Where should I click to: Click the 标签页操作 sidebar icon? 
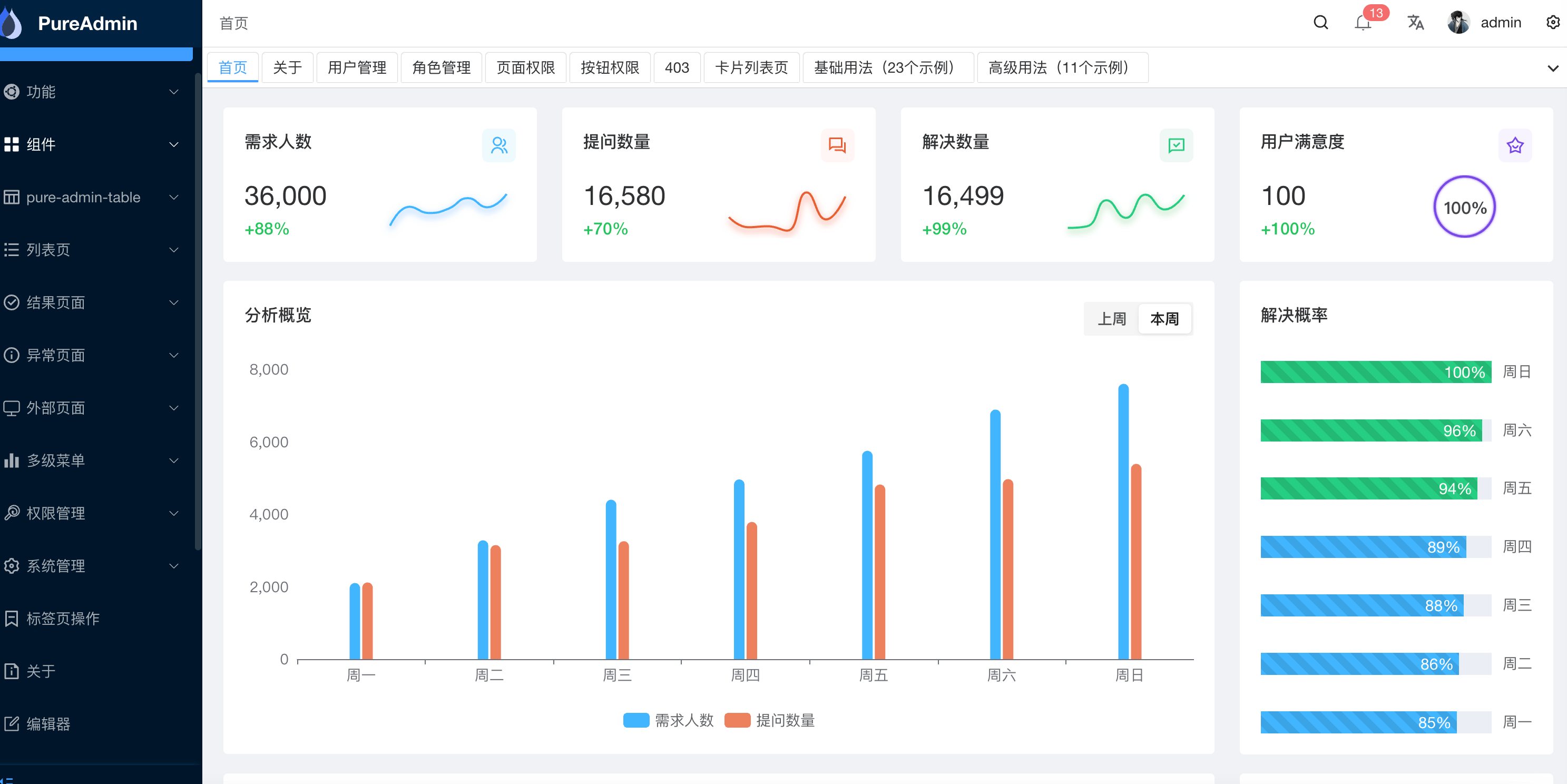12,619
